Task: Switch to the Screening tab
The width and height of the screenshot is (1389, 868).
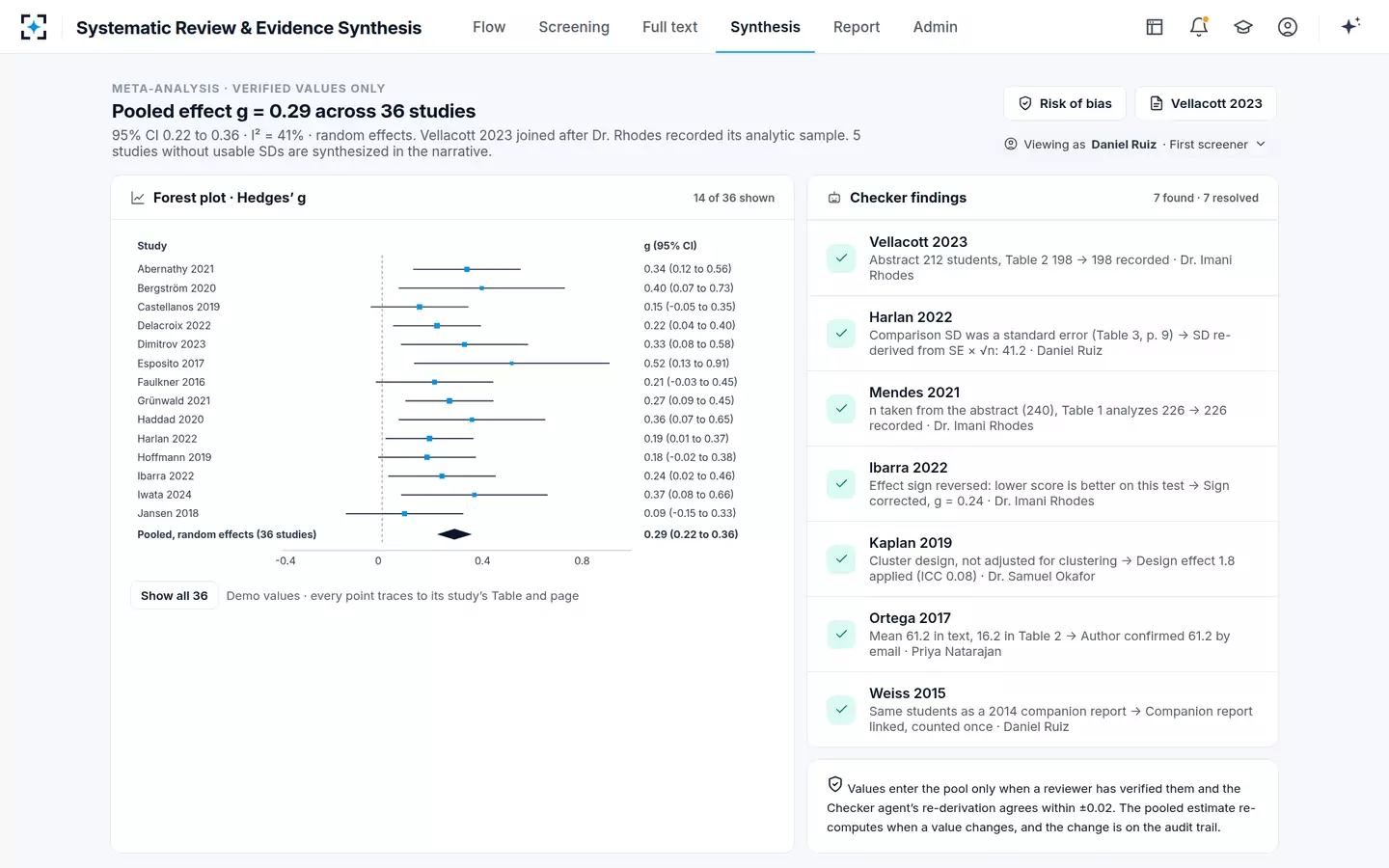Action: pos(574,27)
